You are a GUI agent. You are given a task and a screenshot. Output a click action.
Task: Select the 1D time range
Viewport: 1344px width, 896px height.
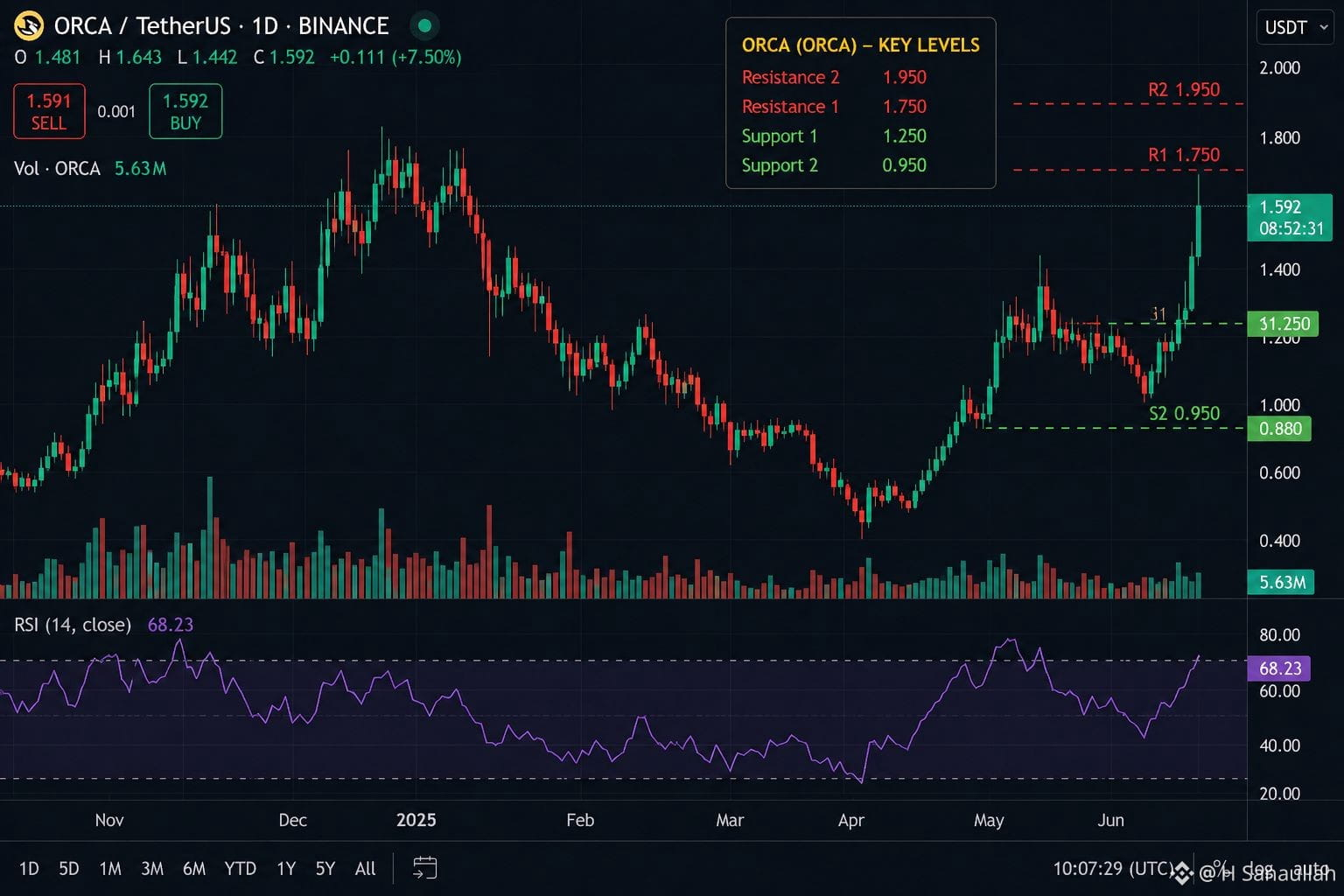(29, 868)
